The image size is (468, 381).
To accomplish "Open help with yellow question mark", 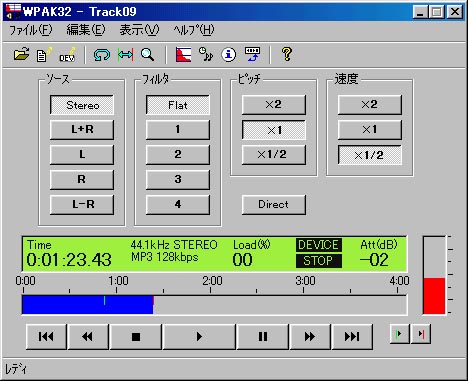I will coord(286,54).
